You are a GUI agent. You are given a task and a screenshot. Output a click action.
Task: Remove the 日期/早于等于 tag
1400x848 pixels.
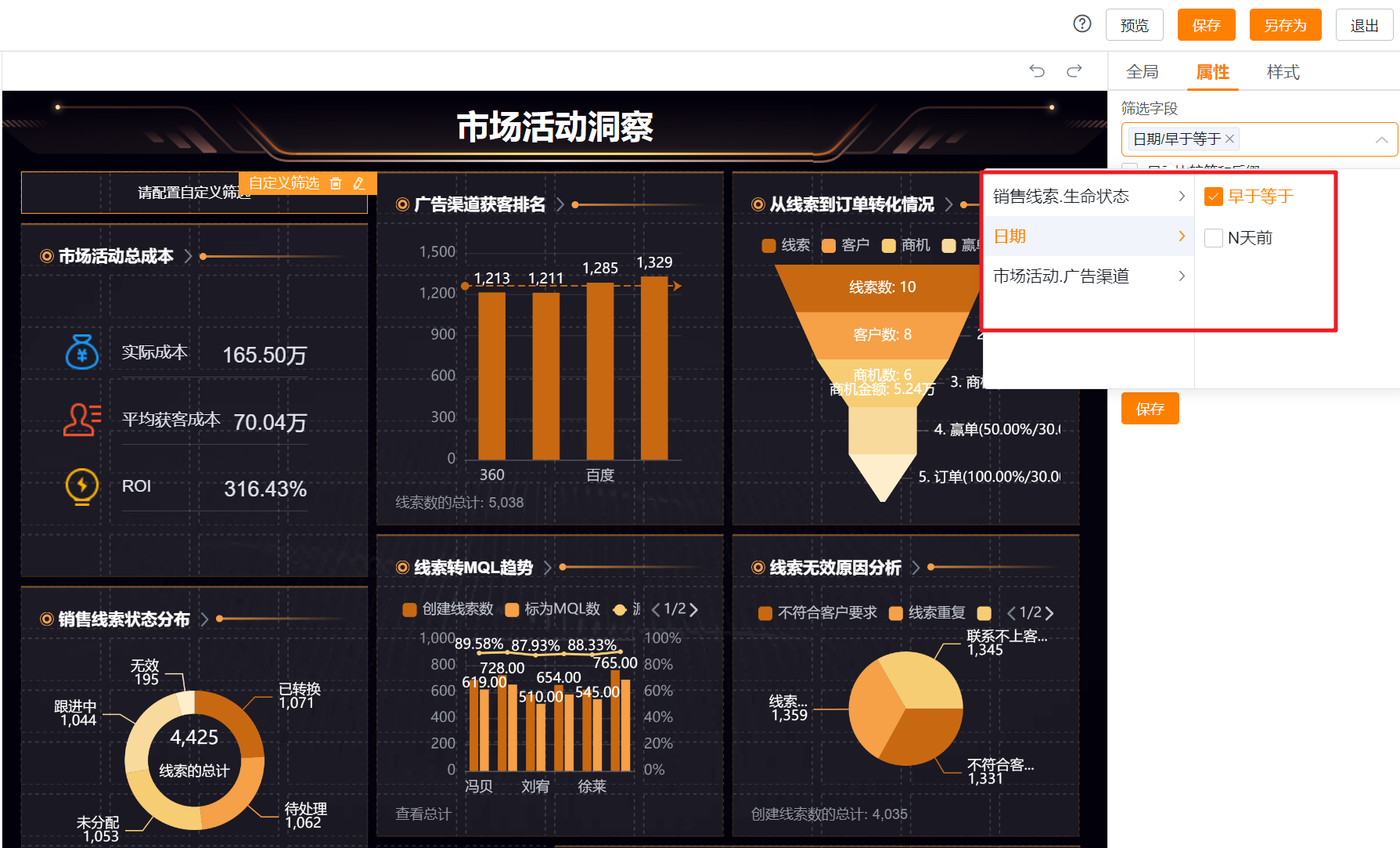click(x=1229, y=139)
